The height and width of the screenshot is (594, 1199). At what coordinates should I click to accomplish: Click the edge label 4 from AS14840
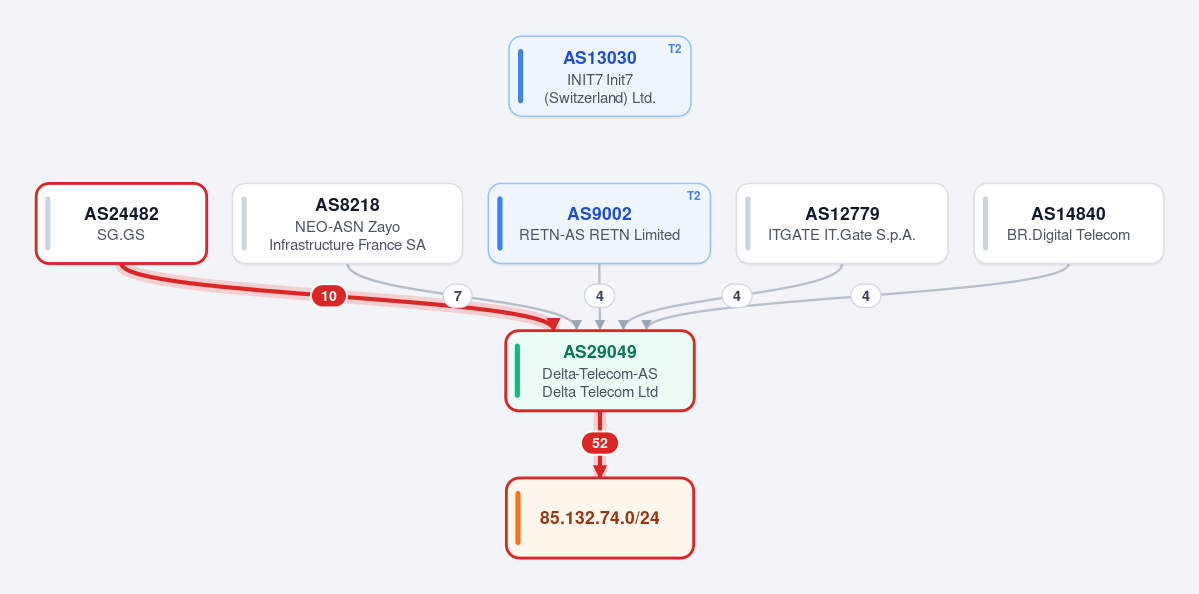pos(866,296)
